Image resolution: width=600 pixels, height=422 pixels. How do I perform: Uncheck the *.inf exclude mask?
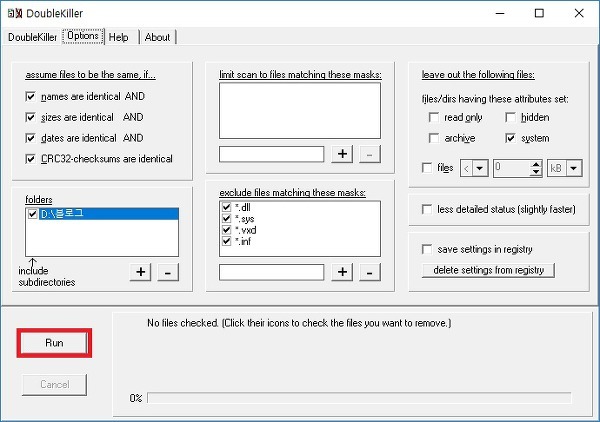227,241
